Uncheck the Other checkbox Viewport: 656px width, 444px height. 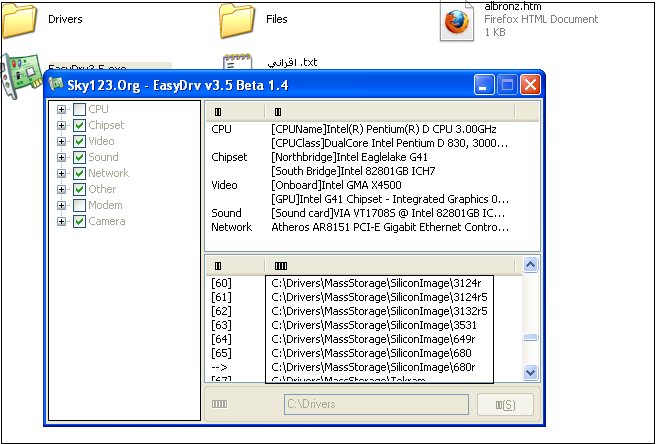[x=79, y=190]
